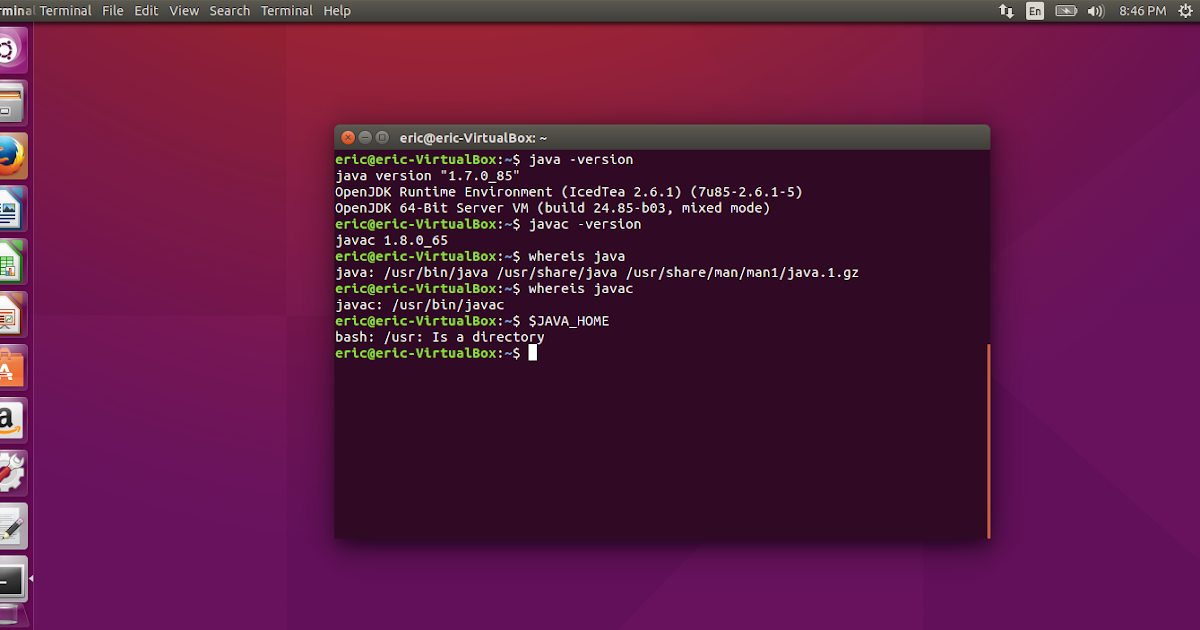Click 'bash: /usr: Is a directory' line
This screenshot has height=630, width=1200.
440,337
